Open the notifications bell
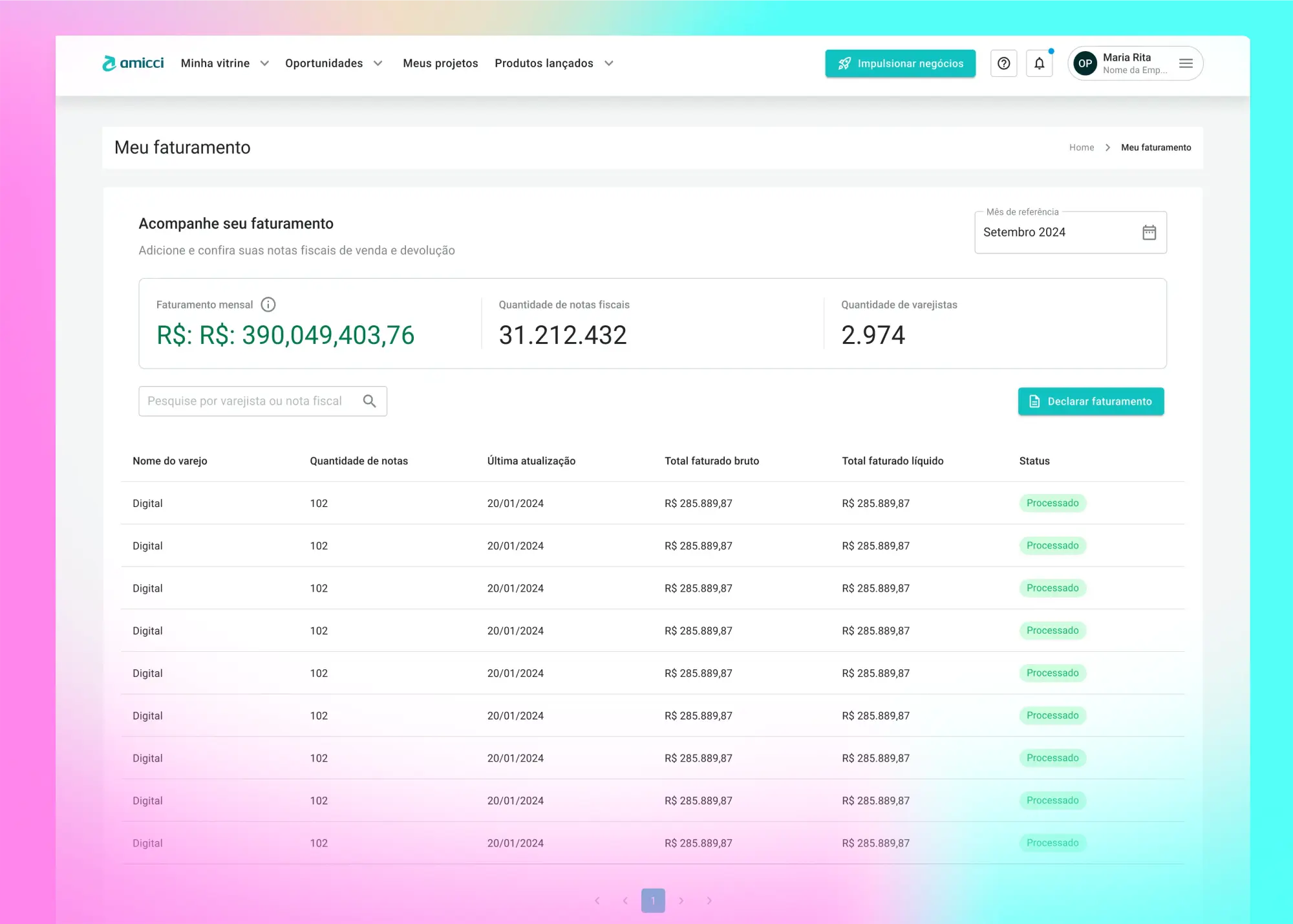The height and width of the screenshot is (924, 1293). (x=1039, y=63)
